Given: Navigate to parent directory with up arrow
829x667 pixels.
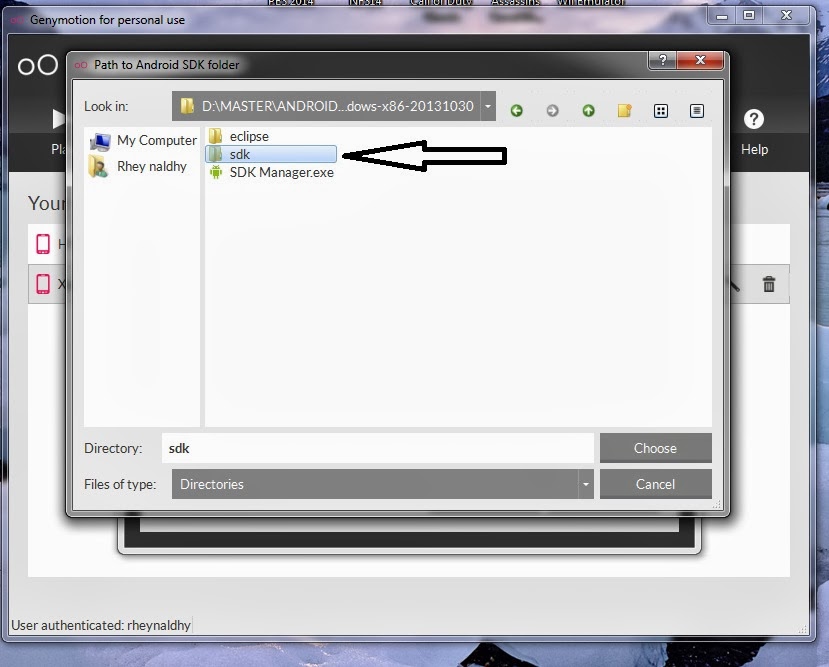Looking at the screenshot, I should click(x=588, y=110).
